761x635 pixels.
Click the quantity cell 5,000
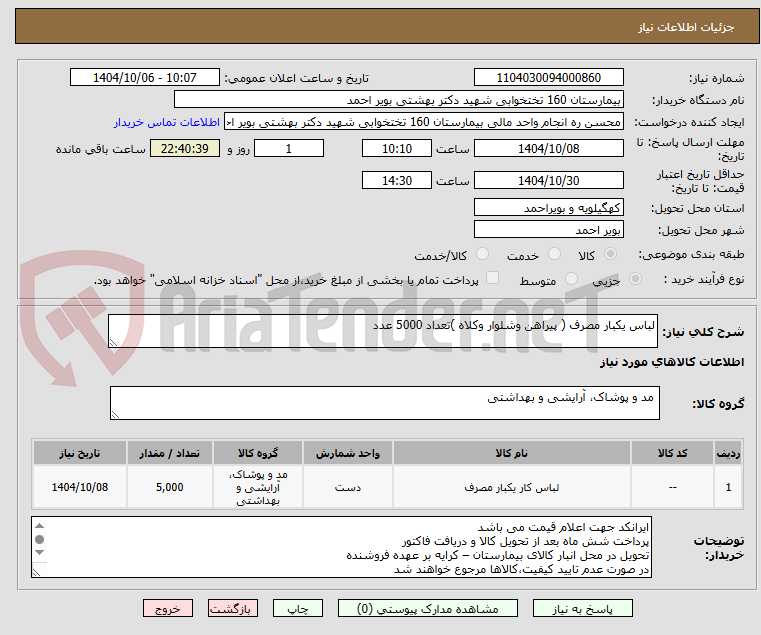[170, 487]
